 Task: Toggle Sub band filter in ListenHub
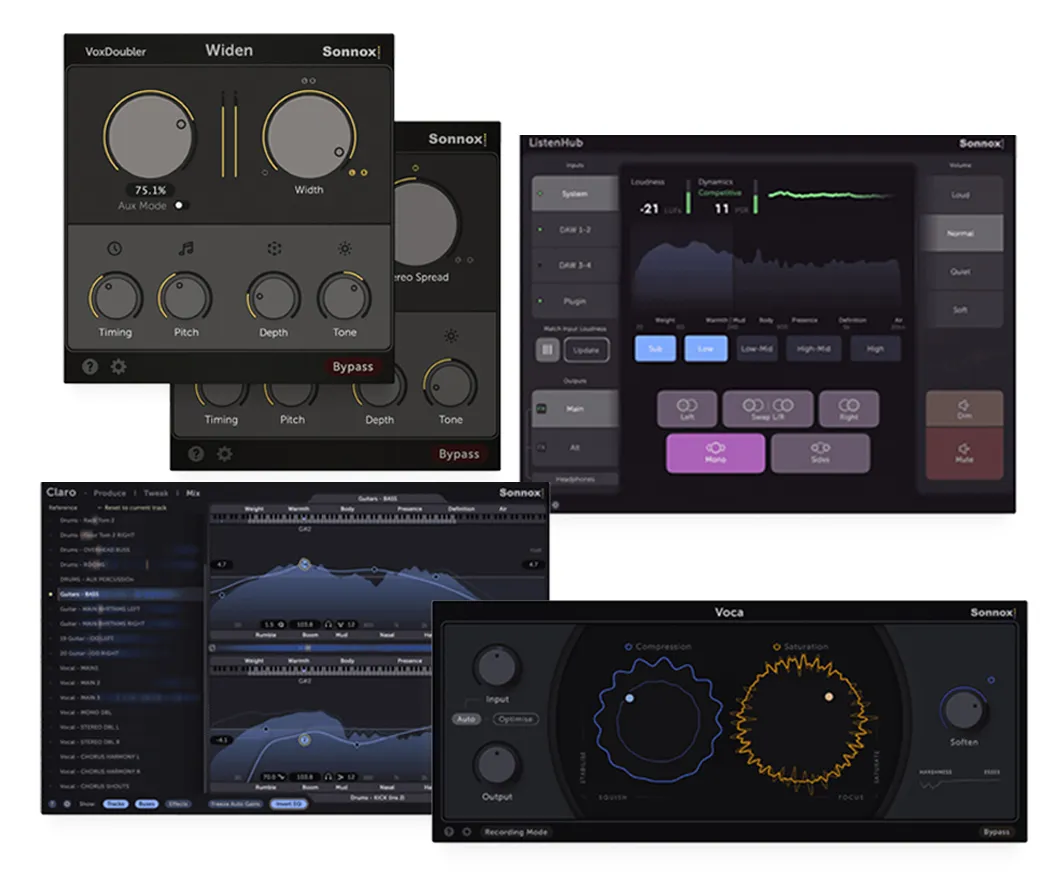point(655,348)
